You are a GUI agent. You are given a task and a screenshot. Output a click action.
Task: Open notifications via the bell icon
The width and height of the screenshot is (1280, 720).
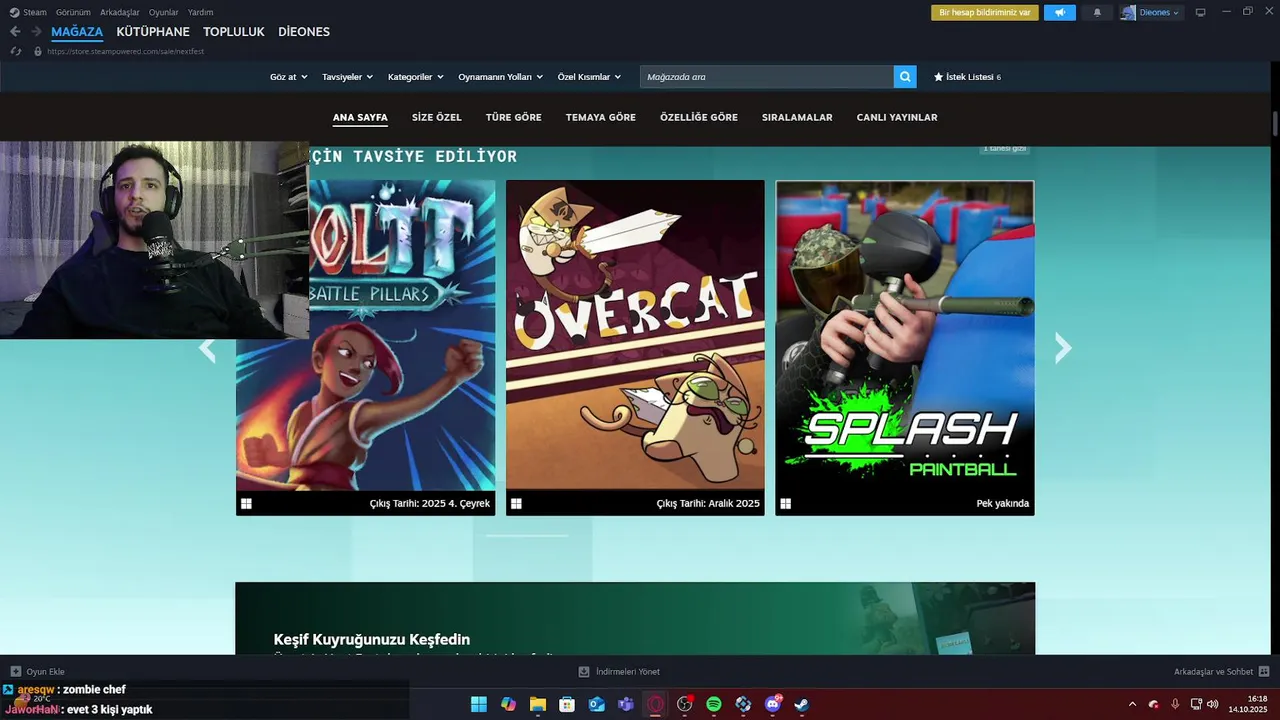(1097, 13)
